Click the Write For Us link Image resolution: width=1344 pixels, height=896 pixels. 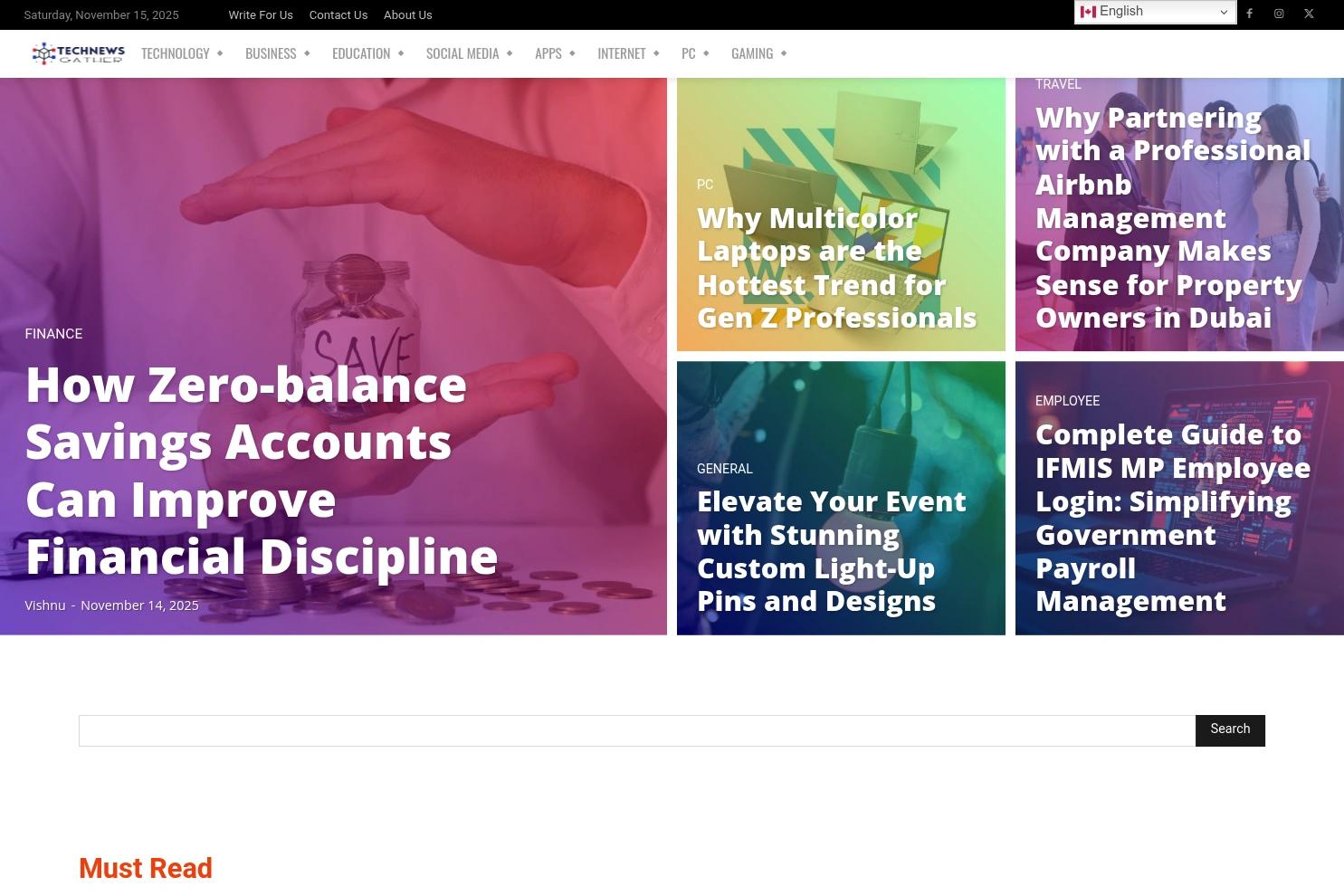(261, 14)
